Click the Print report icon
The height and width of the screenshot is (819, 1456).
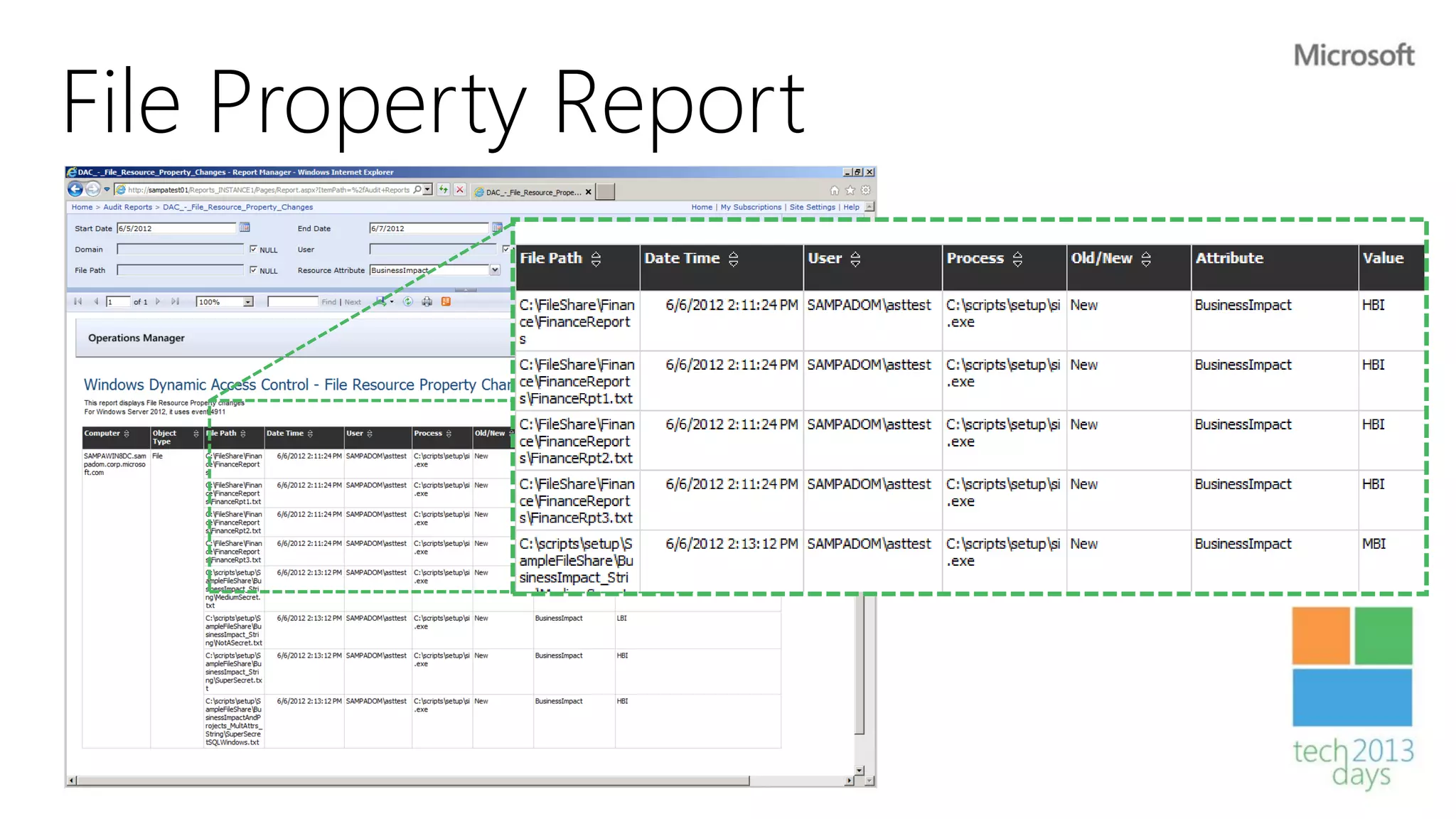(x=427, y=301)
